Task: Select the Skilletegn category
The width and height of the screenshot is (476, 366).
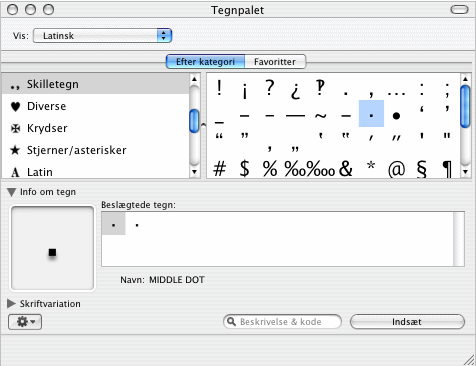Action: coord(96,84)
